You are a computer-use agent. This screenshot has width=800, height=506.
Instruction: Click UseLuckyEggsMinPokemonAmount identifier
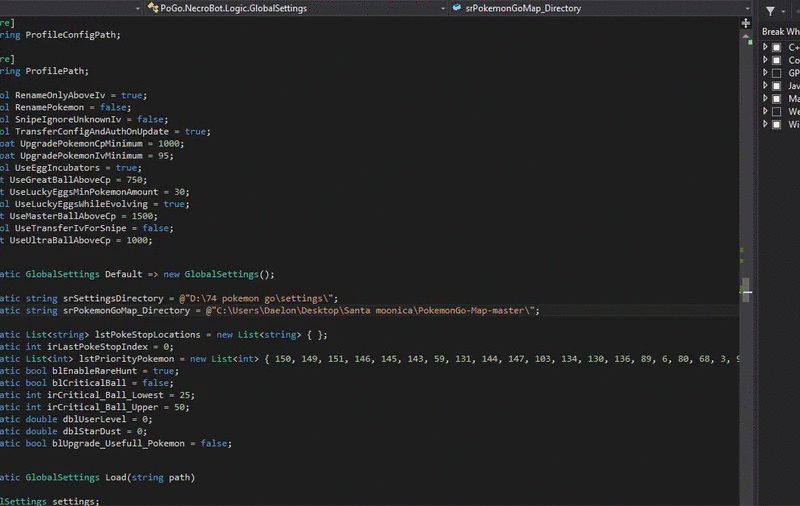coord(84,192)
